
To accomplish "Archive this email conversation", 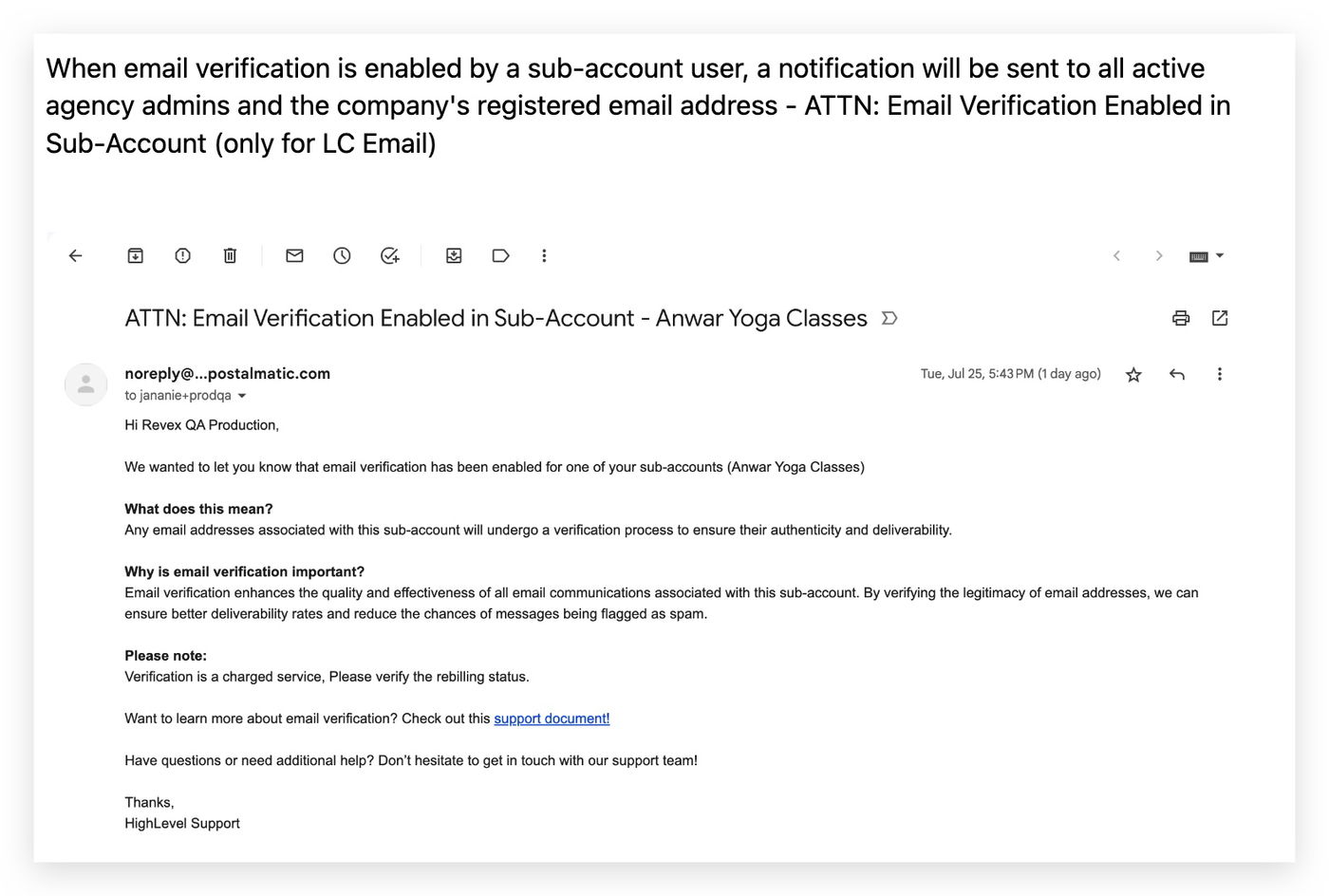I will (136, 255).
